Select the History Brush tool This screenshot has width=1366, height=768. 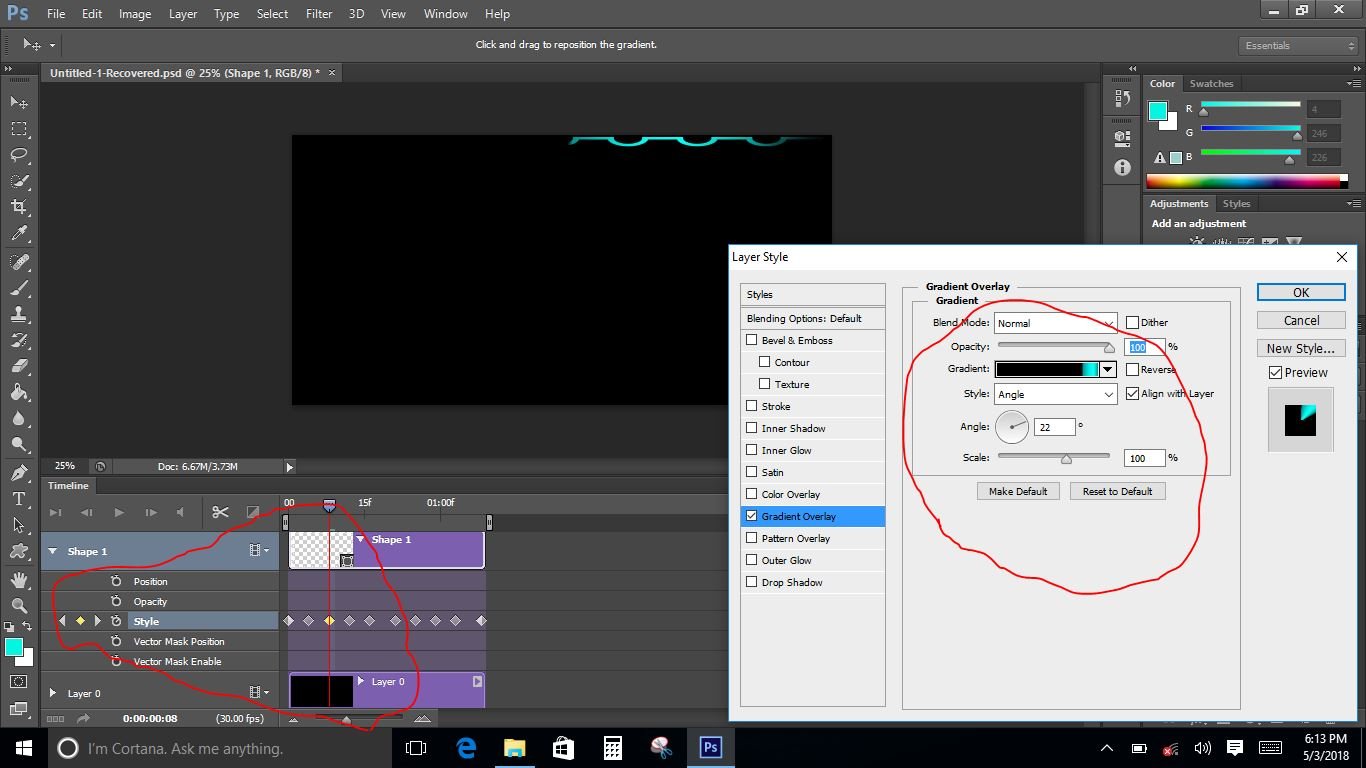(19, 340)
